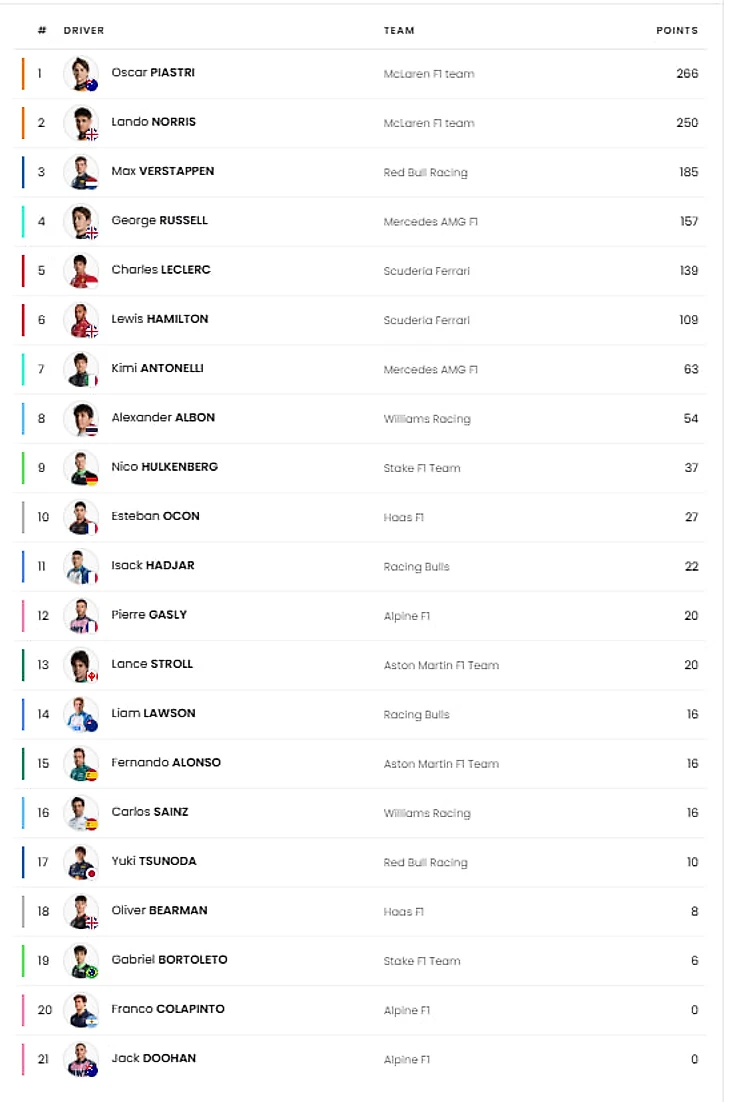Open Nico Hulkenberg's avatar with German flag

(x=81, y=468)
